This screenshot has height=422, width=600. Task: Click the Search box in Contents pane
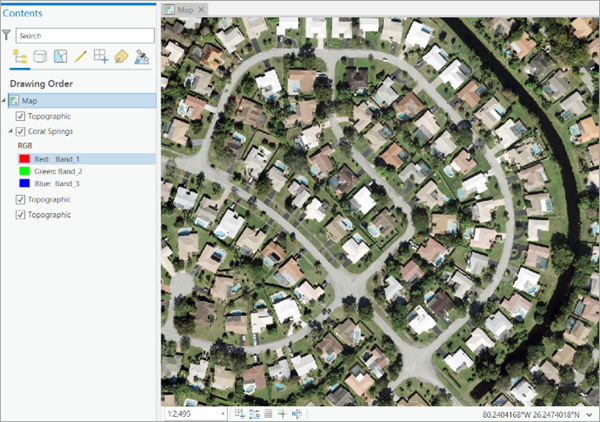coord(85,35)
